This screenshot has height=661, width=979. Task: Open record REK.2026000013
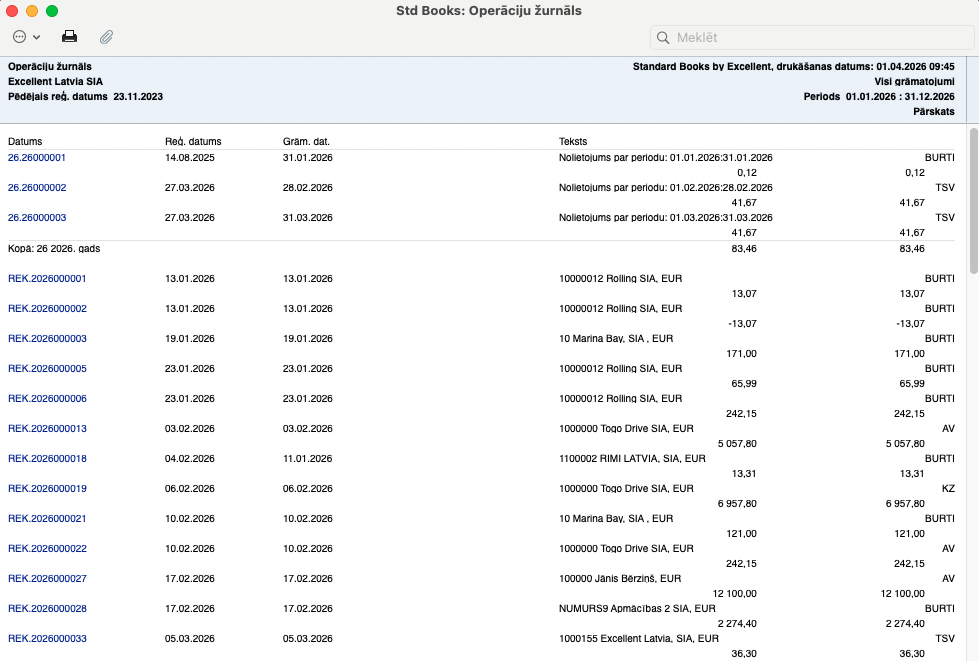point(47,429)
